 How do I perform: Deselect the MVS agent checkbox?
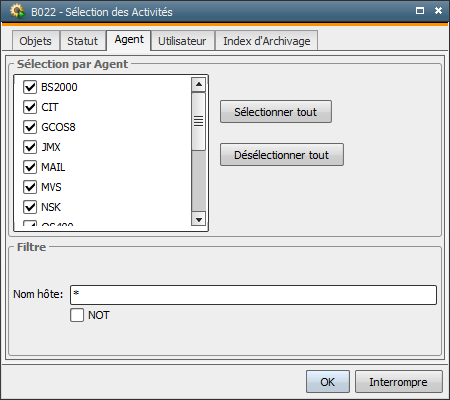click(x=30, y=187)
